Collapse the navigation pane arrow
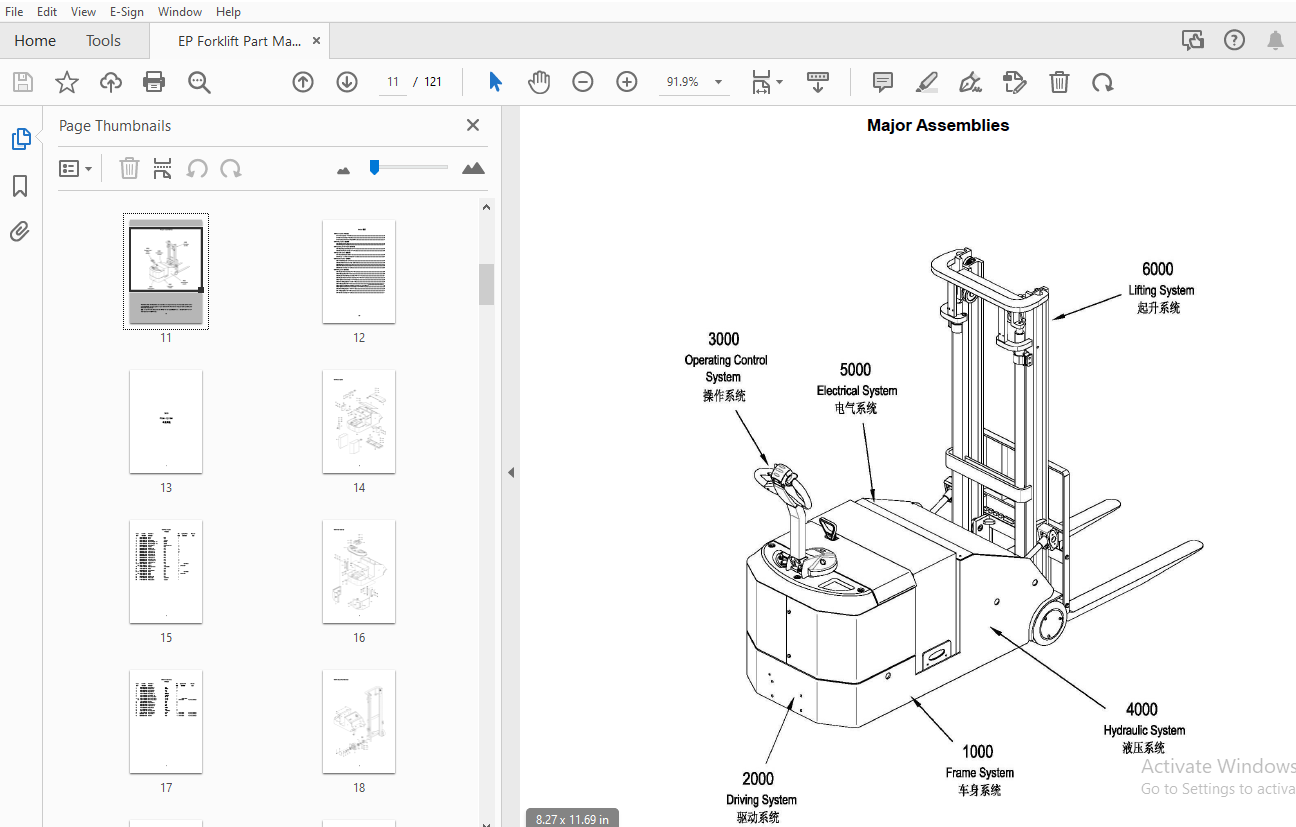This screenshot has width=1296, height=827. [511, 472]
